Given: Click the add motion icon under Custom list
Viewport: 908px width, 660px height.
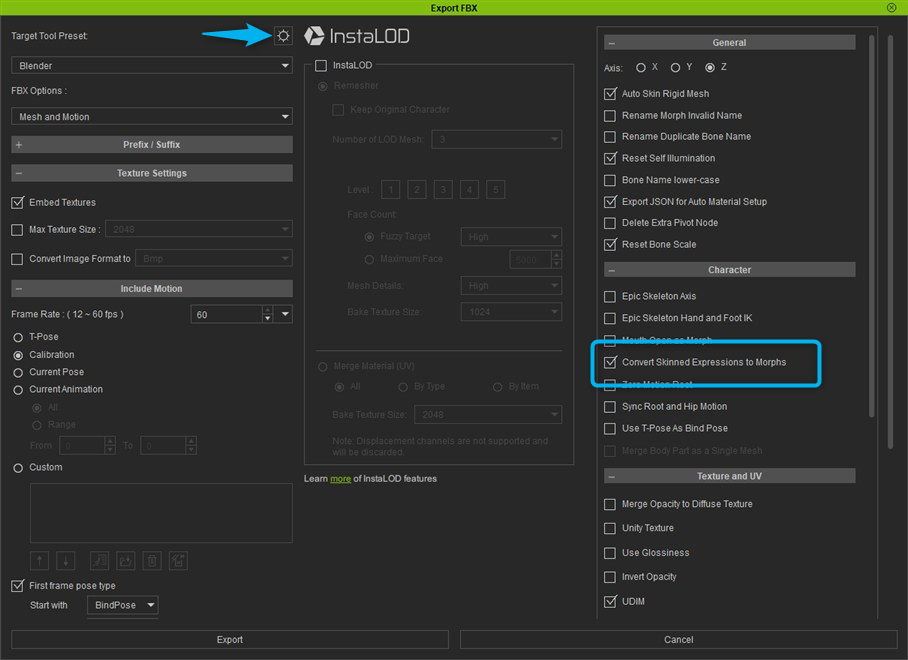Looking at the screenshot, I should point(99,560).
